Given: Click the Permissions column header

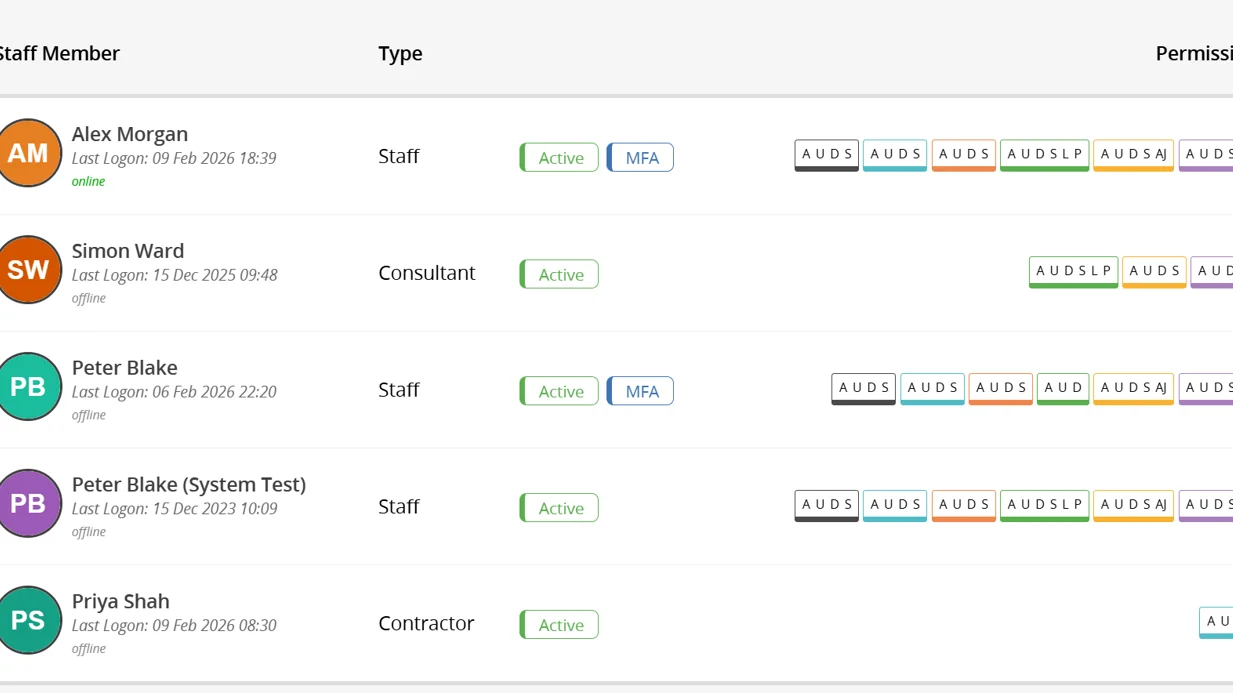Looking at the screenshot, I should coord(1193,54).
